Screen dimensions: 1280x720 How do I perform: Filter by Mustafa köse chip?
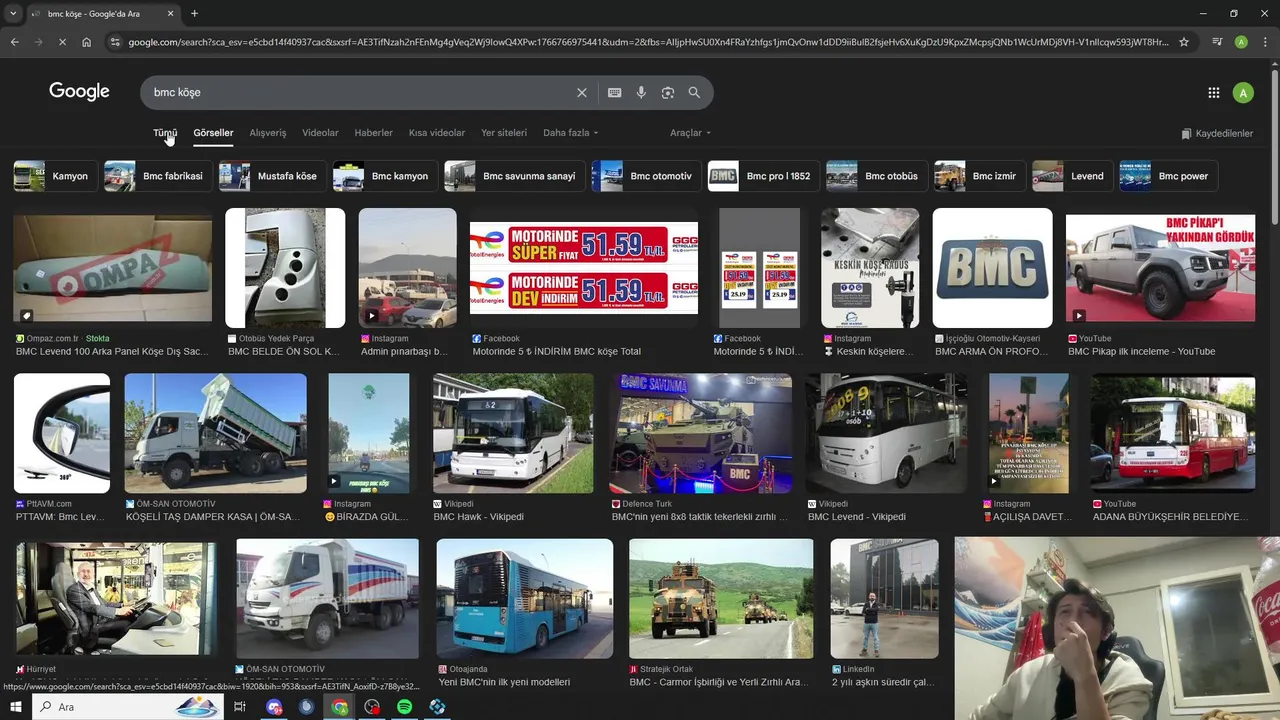tap(273, 176)
